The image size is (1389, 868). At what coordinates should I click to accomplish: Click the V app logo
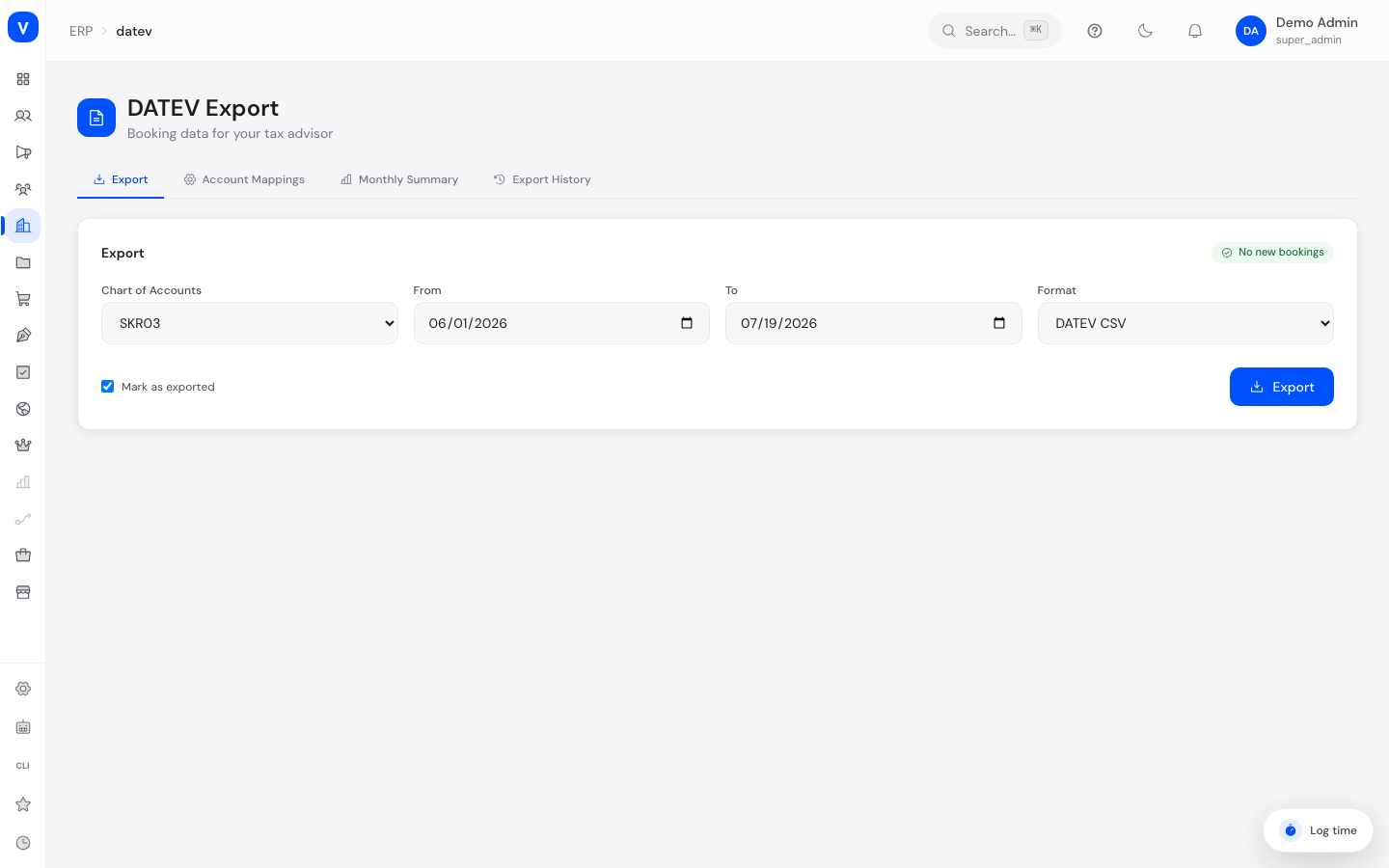pyautogui.click(x=23, y=27)
